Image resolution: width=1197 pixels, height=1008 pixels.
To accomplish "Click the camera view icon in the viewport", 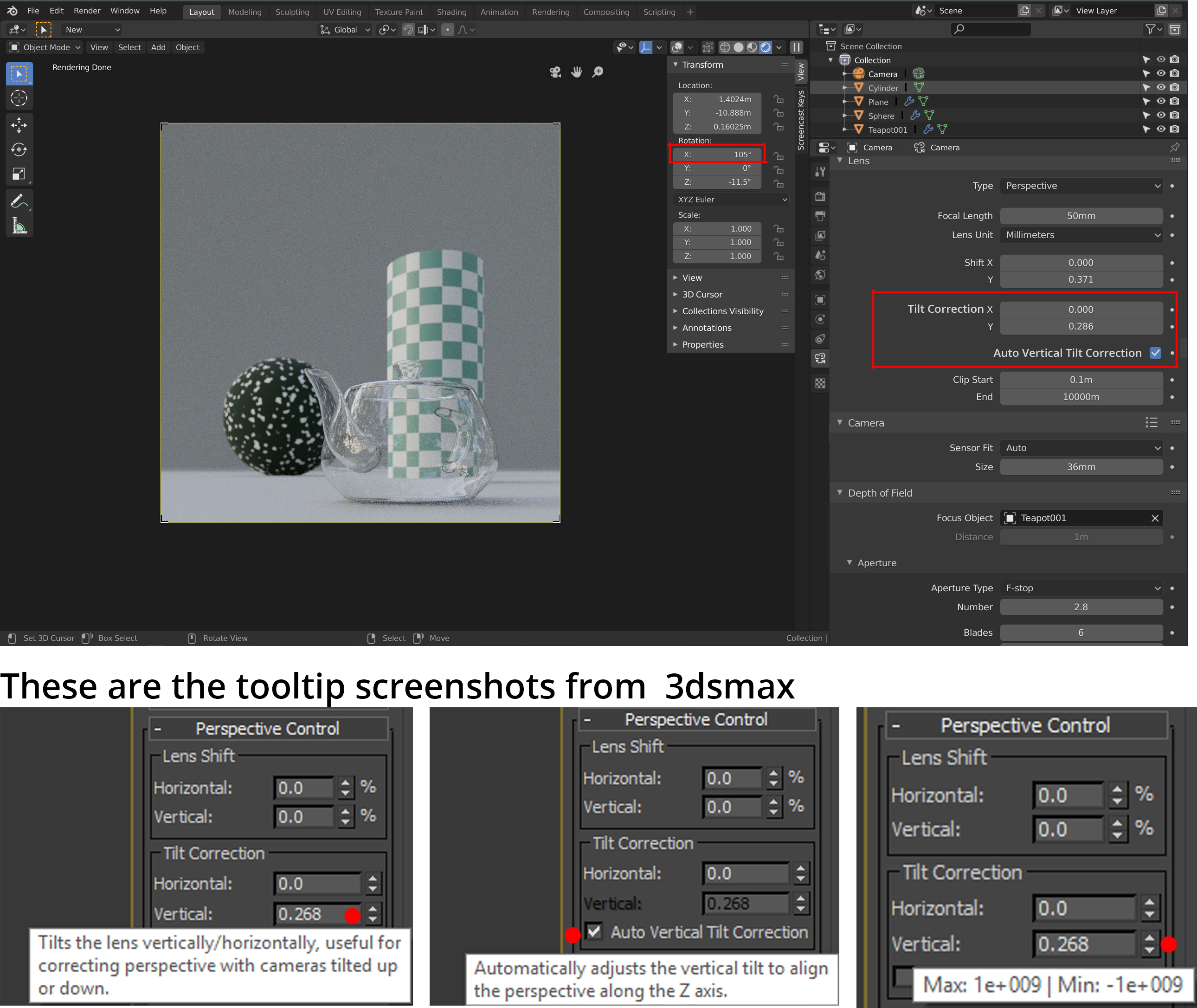I will [555, 72].
